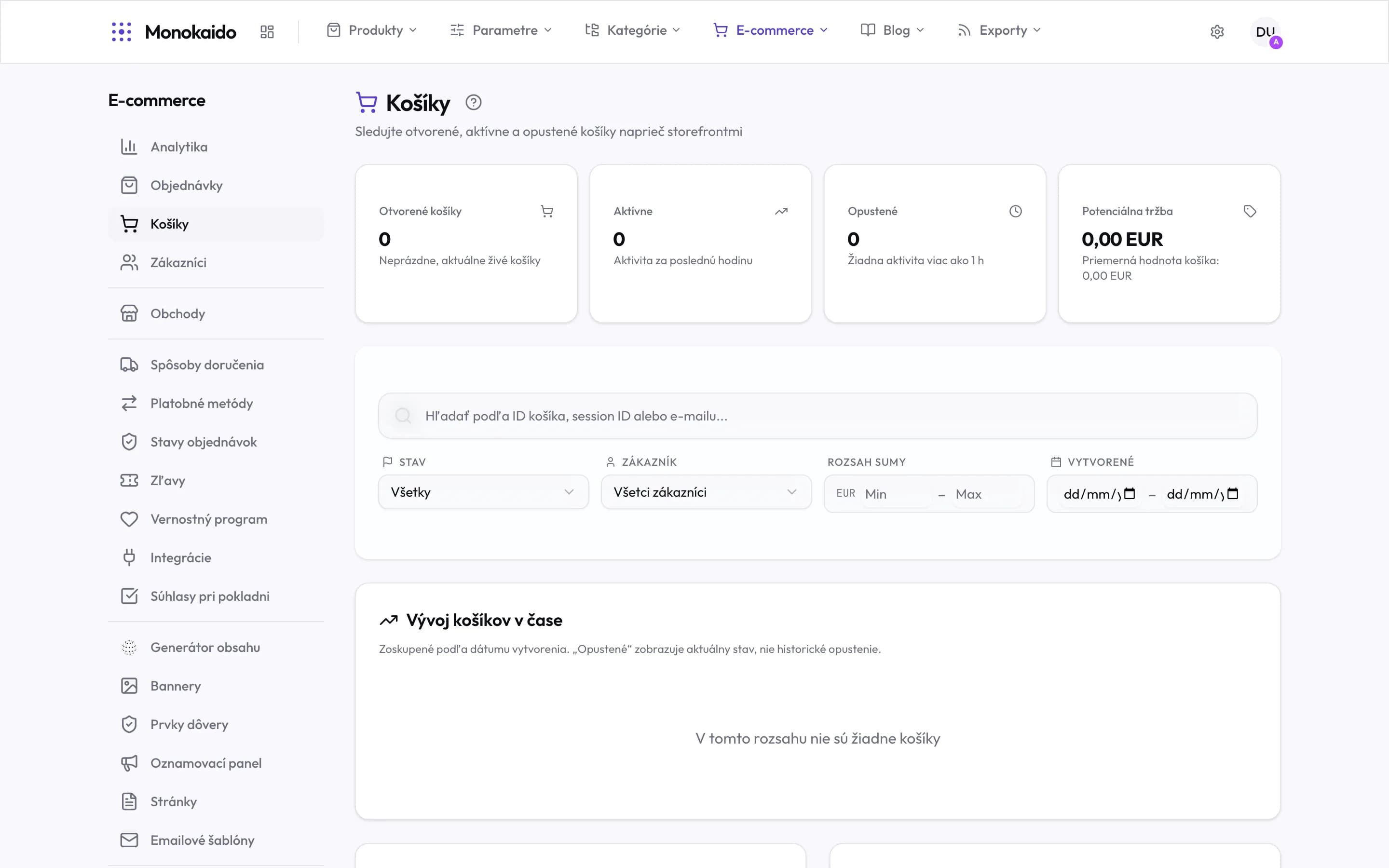This screenshot has width=1389, height=868.
Task: Click the Monokaido dotted logo icon
Action: coord(121,31)
